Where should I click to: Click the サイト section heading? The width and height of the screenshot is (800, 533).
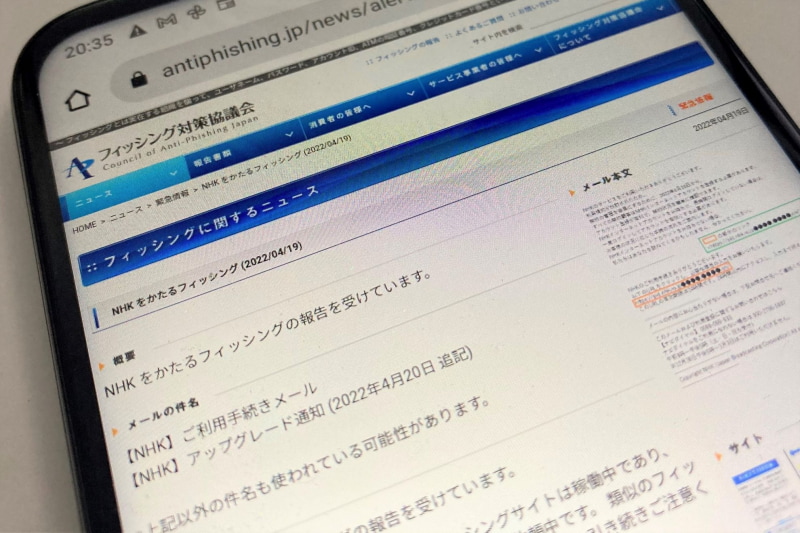[745, 445]
